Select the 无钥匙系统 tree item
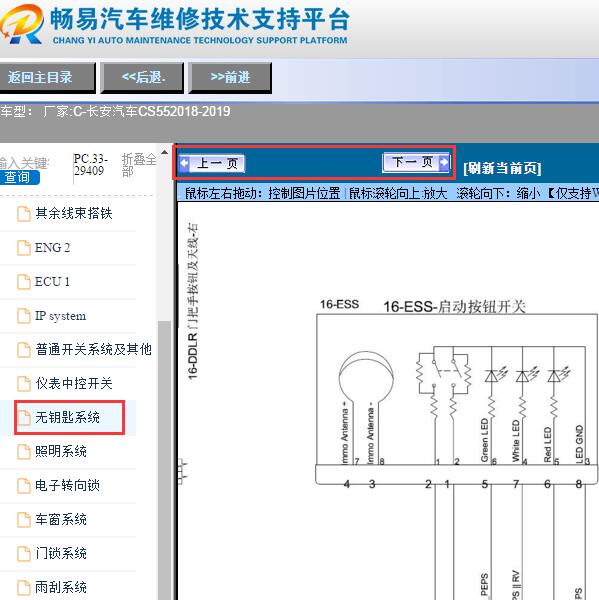This screenshot has height=600, width=599. [x=67, y=417]
